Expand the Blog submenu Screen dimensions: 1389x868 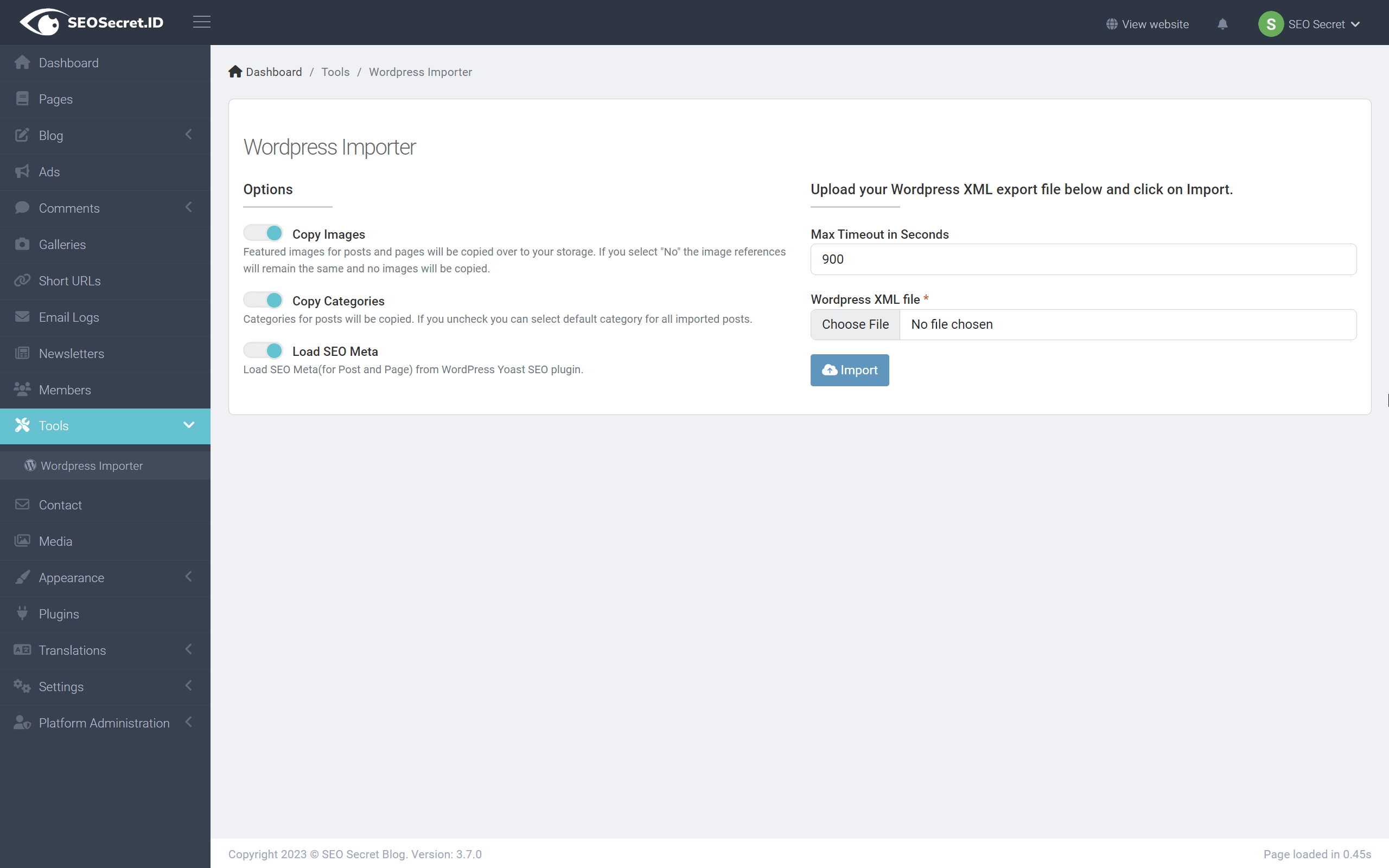coord(188,135)
